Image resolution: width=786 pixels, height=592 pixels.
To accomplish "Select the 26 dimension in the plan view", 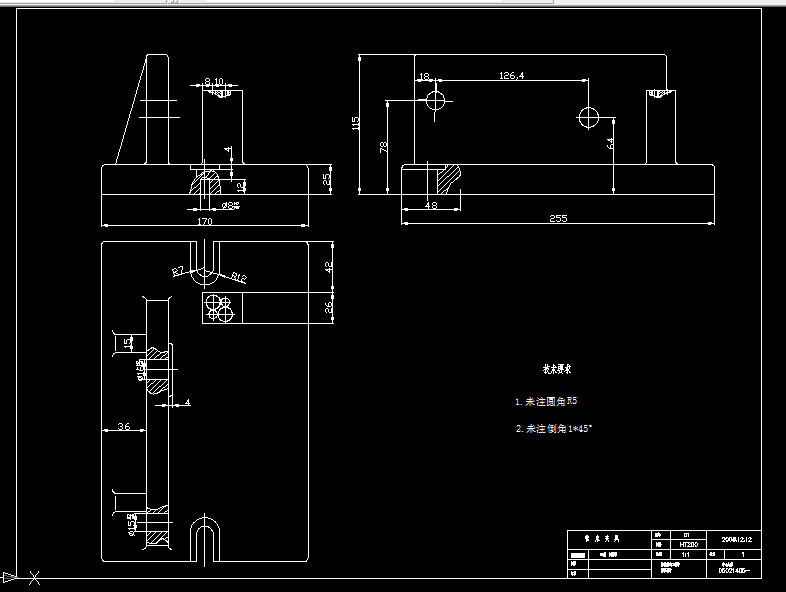I will coord(328,307).
